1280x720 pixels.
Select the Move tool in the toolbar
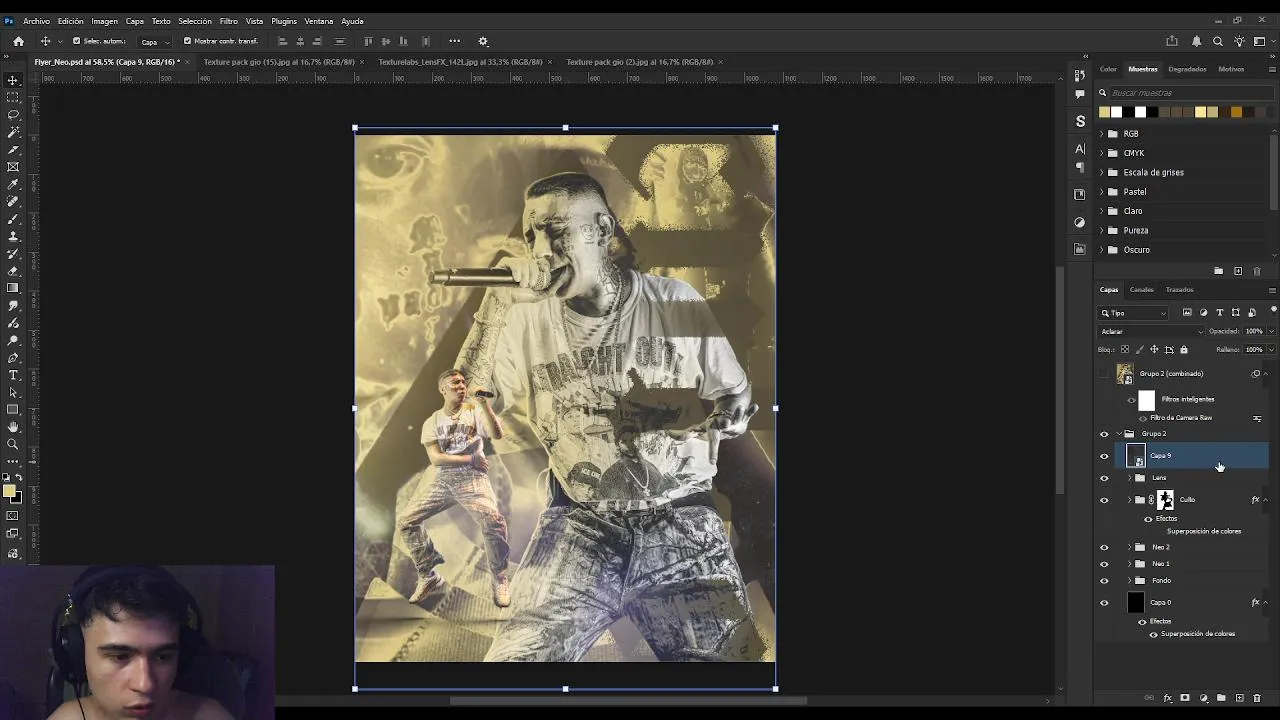13,80
